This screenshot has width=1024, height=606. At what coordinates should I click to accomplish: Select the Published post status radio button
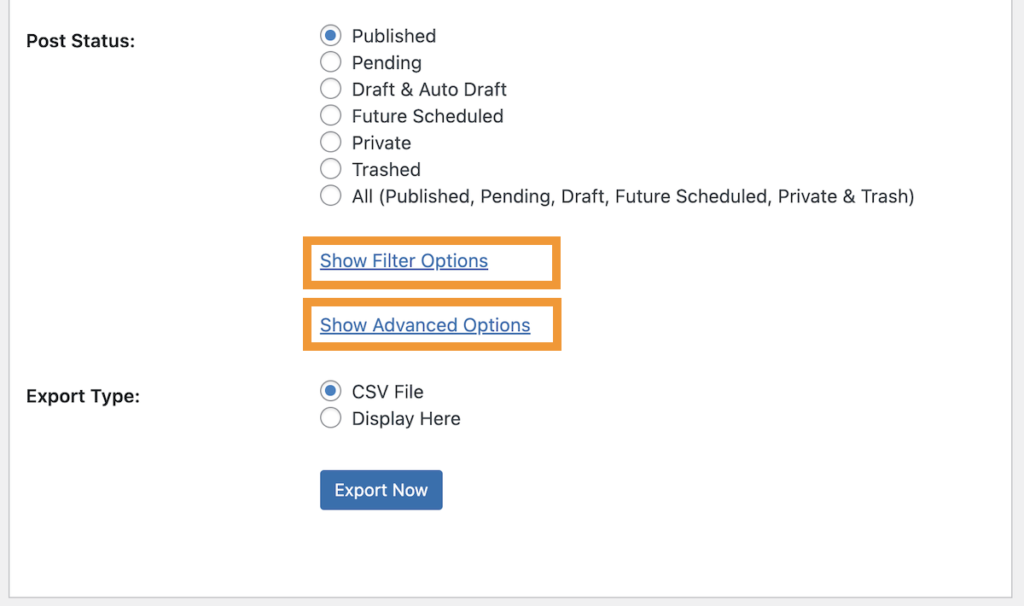[x=330, y=36]
